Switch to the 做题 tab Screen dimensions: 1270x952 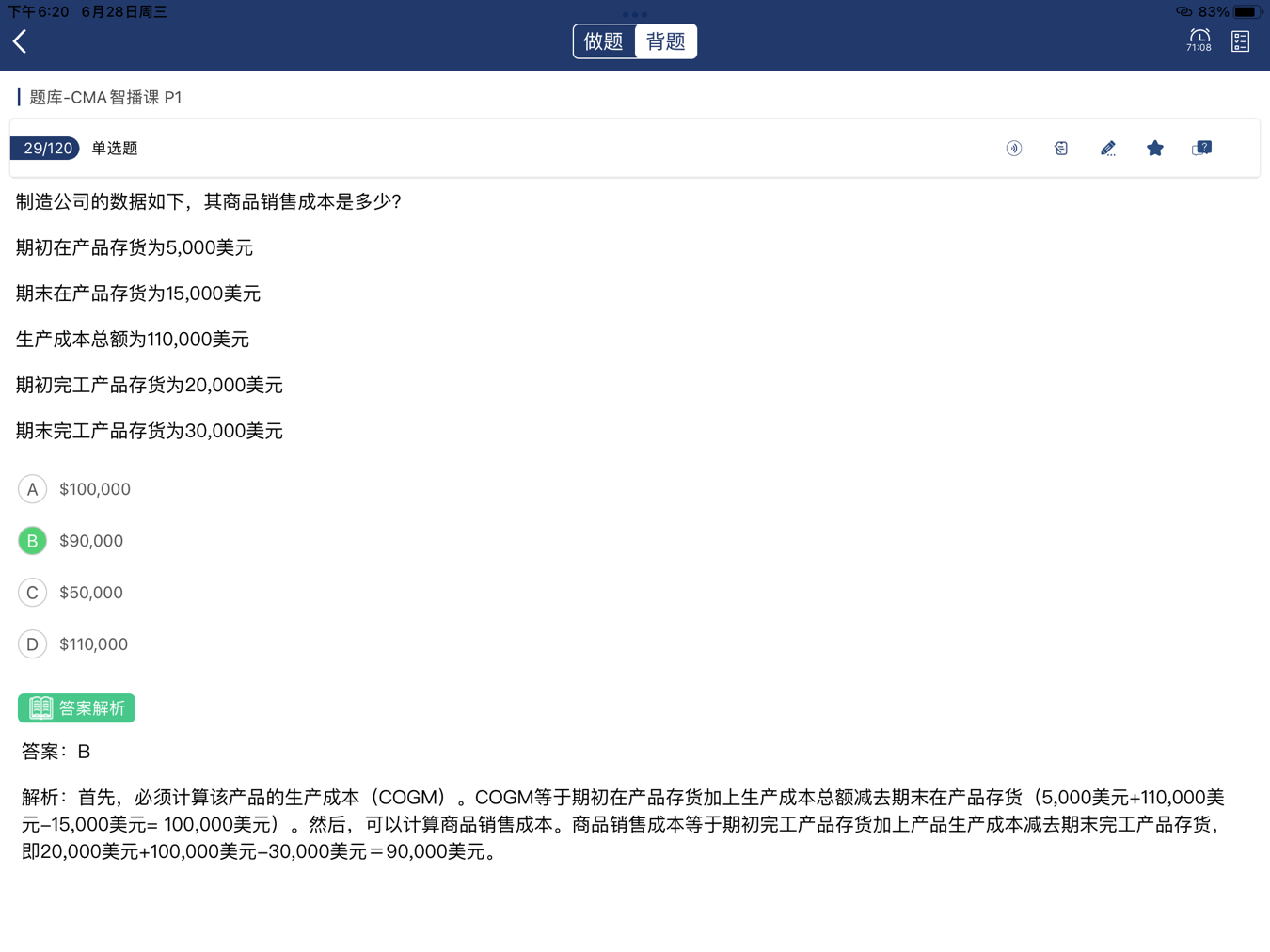coord(604,41)
